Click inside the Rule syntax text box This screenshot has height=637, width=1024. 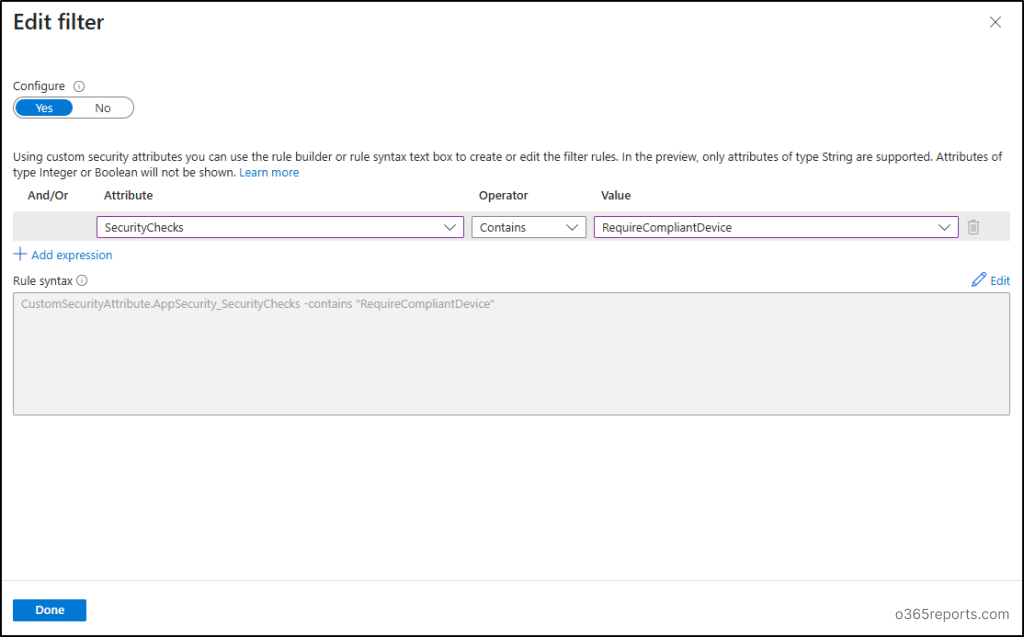point(511,353)
